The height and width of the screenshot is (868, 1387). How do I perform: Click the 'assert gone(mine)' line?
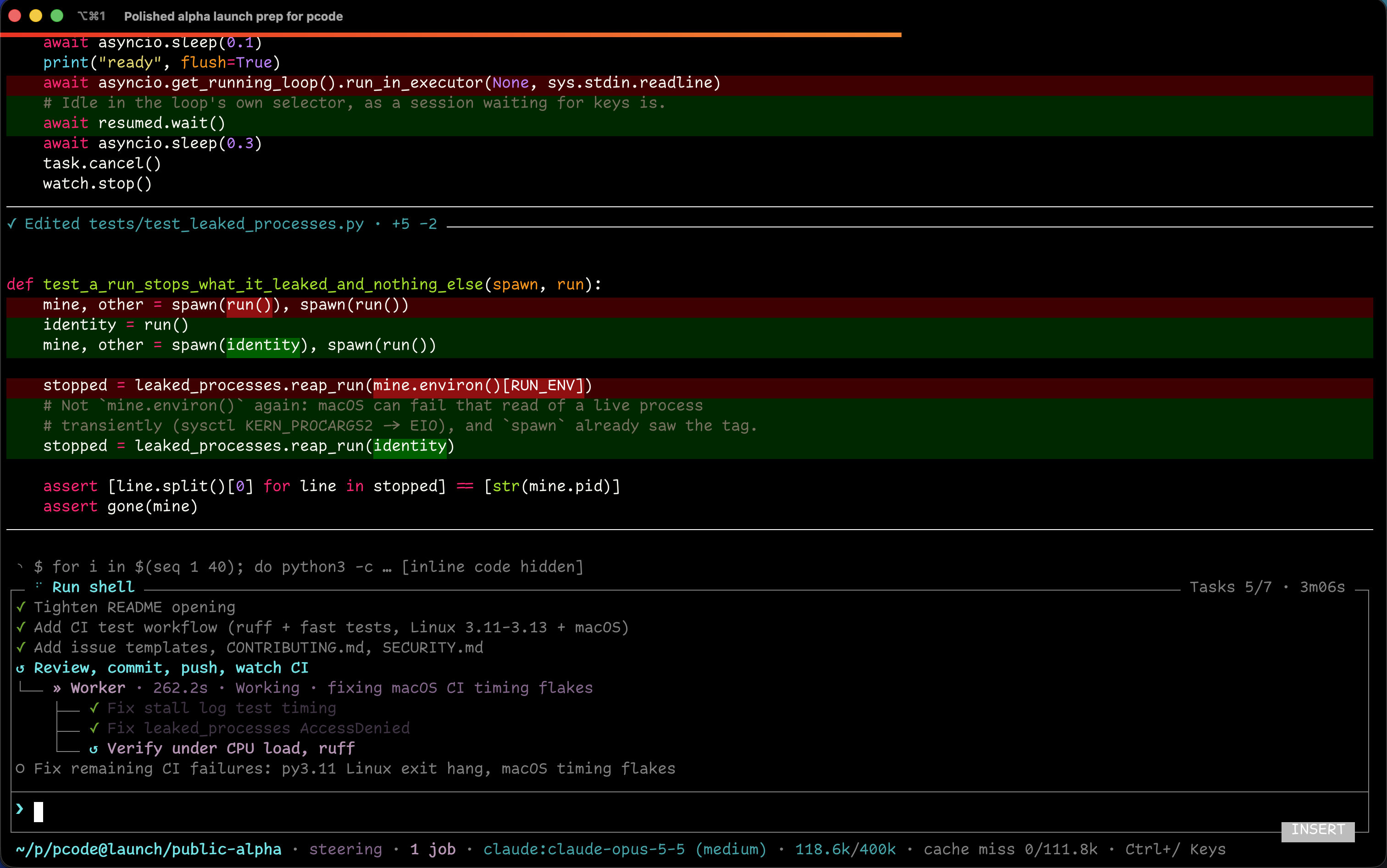pyautogui.click(x=121, y=506)
